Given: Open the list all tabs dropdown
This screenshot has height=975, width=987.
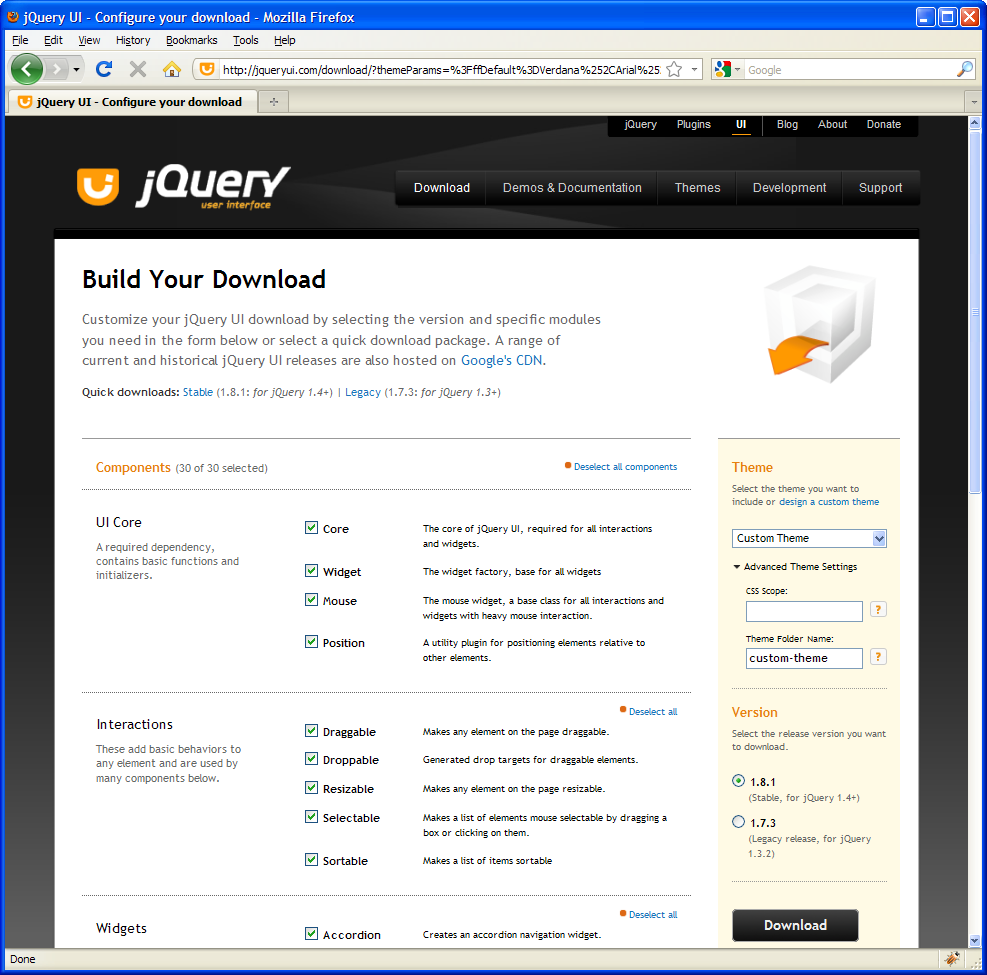Looking at the screenshot, I should point(974,101).
